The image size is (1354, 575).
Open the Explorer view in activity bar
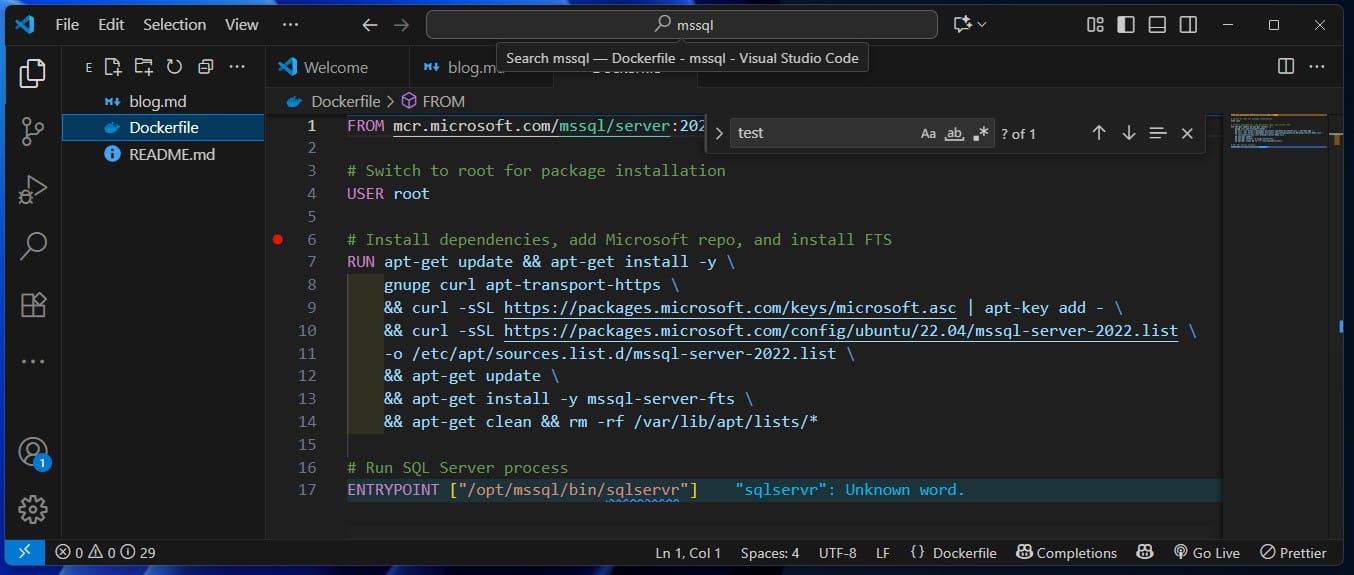33,73
